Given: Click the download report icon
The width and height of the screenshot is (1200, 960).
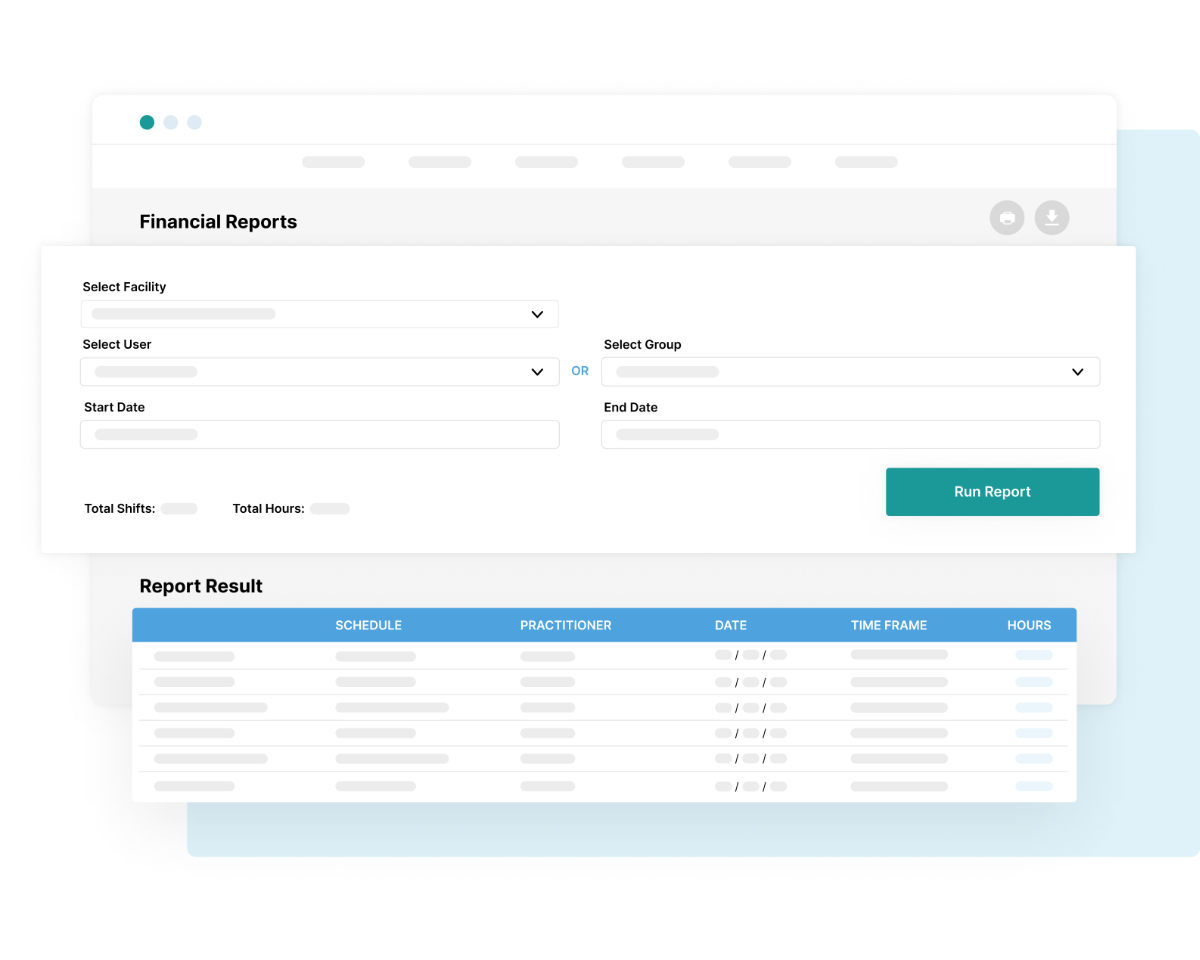Looking at the screenshot, I should [x=1052, y=218].
